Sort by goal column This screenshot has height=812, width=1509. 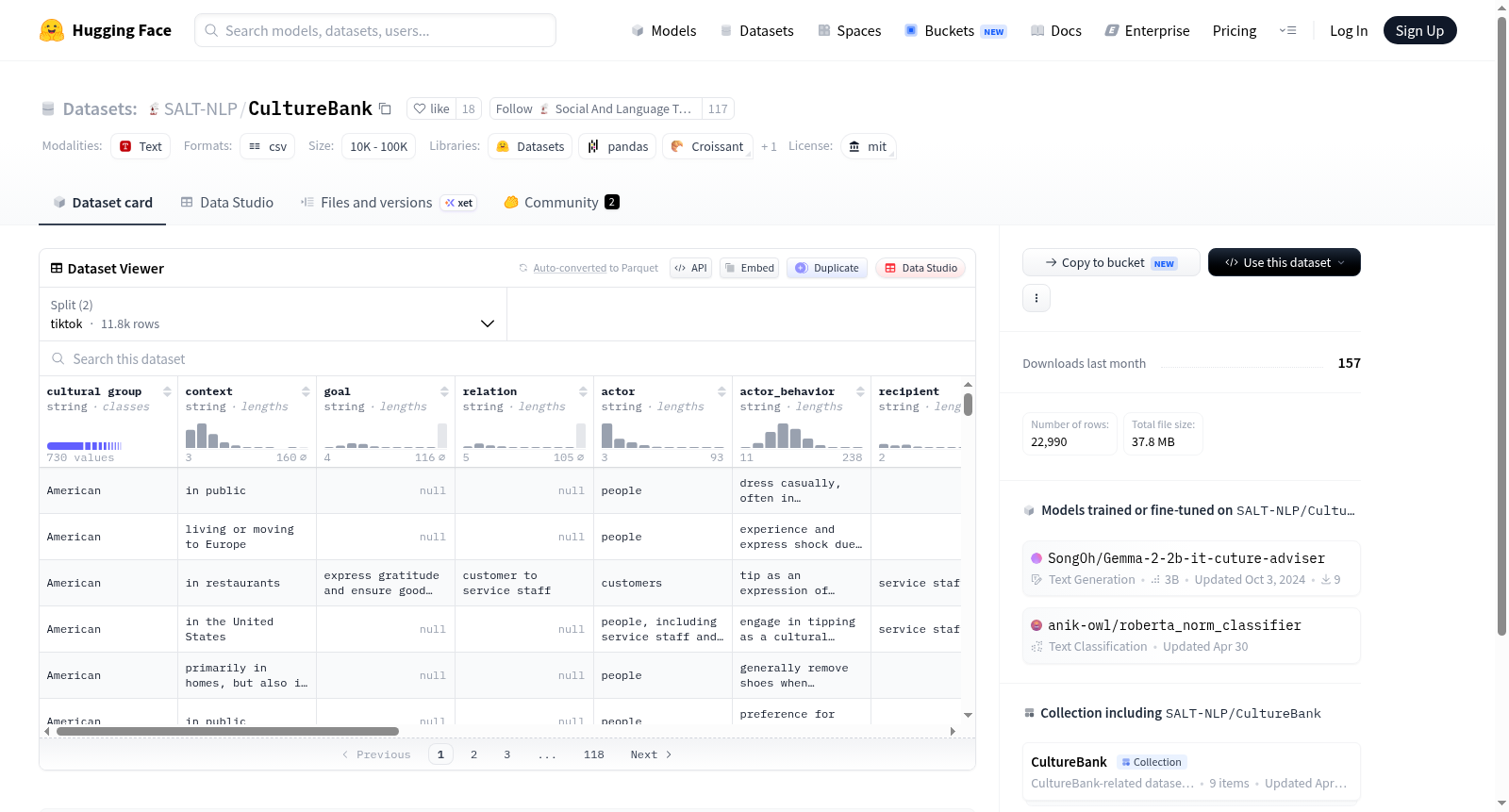[x=444, y=391]
